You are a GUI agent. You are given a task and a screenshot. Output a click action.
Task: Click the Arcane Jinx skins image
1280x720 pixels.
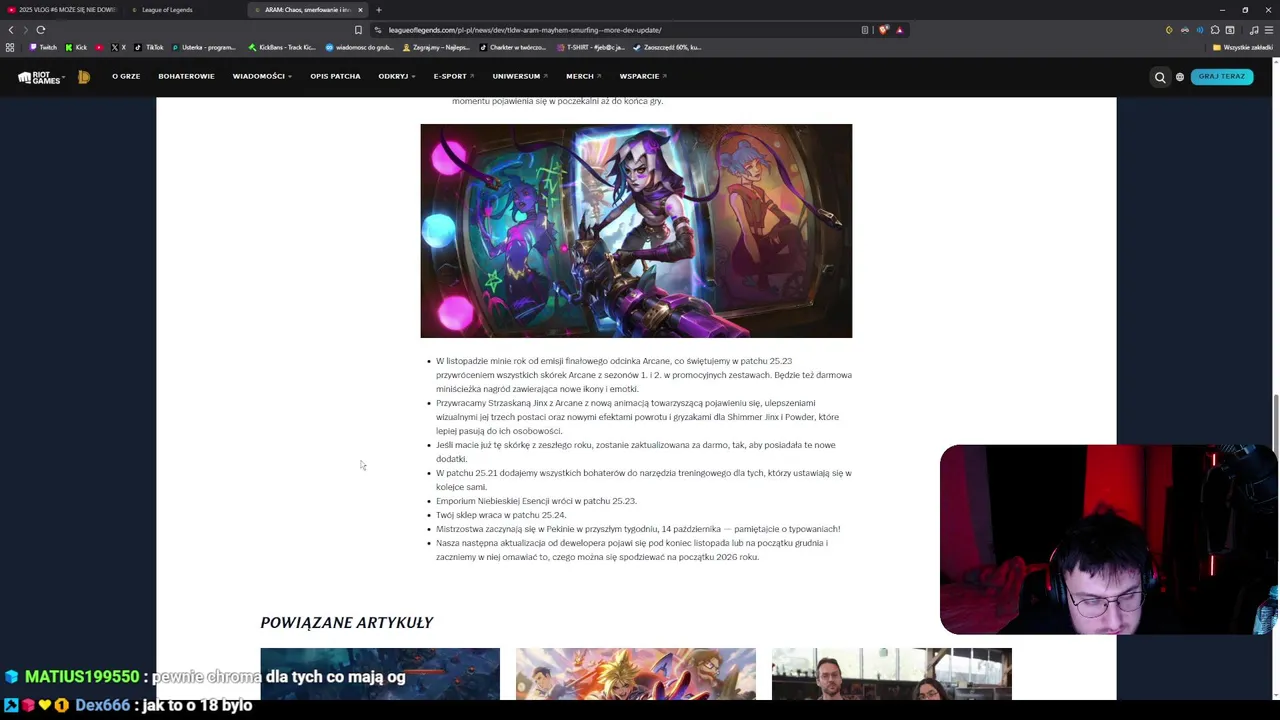pyautogui.click(x=636, y=231)
